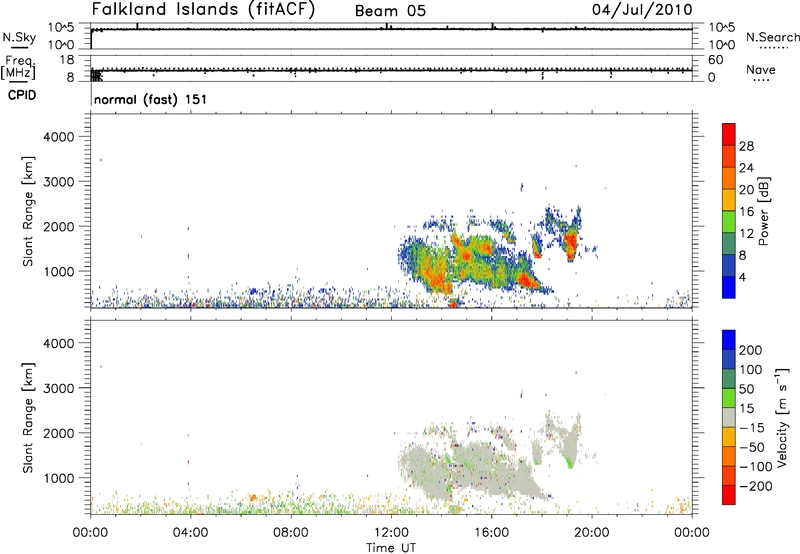Click the grey segment of the velocity colorbar
This screenshot has width=800, height=554.
(x=729, y=417)
